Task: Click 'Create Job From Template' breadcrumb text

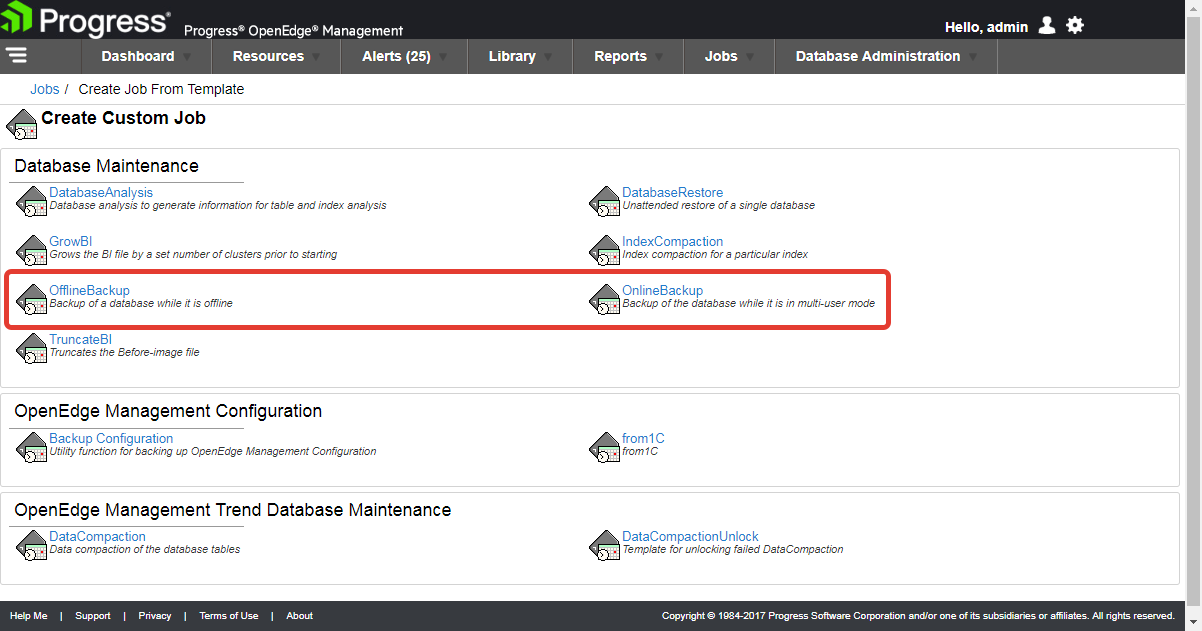Action: click(161, 89)
